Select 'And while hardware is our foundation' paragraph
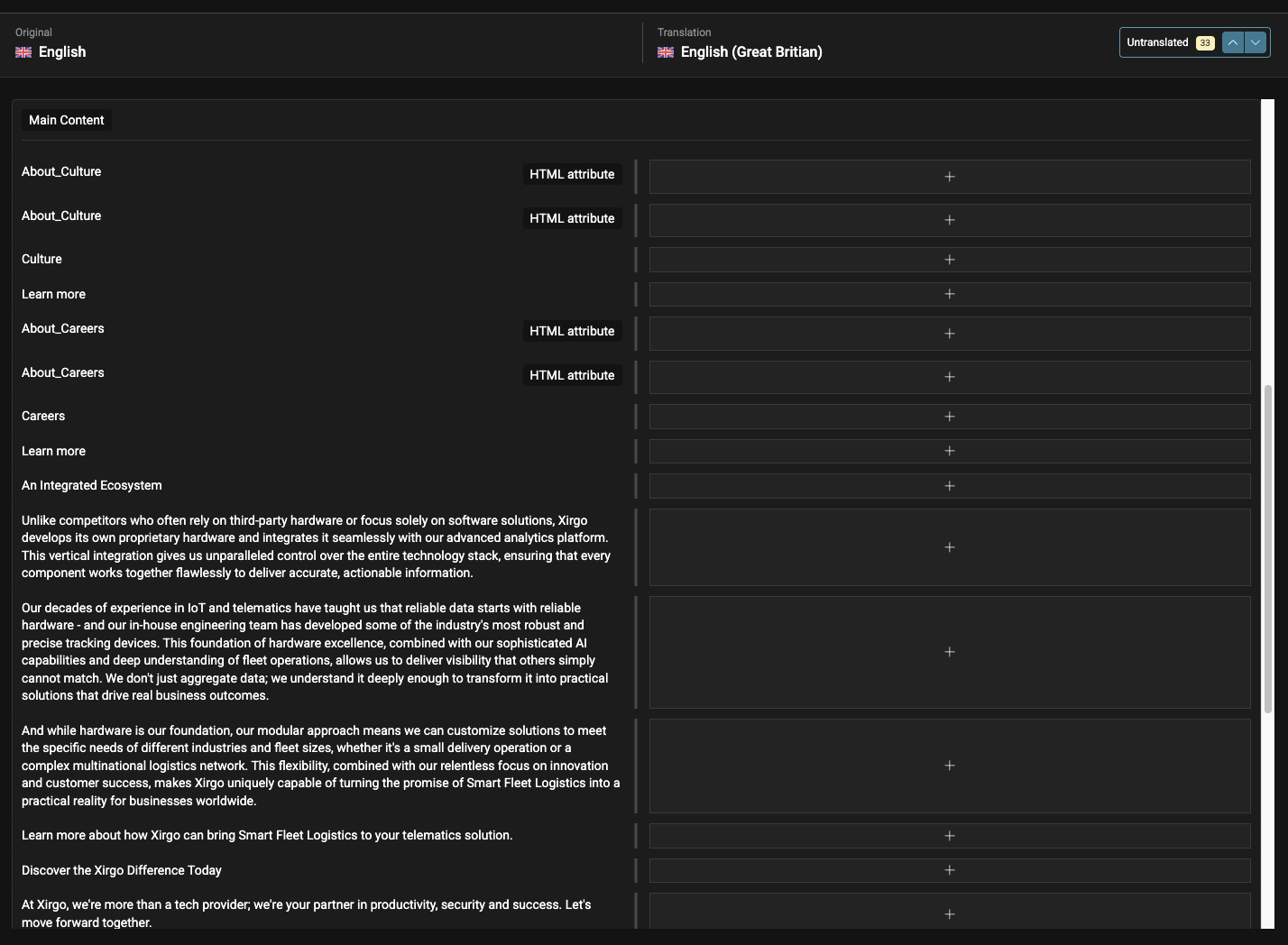 point(321,766)
